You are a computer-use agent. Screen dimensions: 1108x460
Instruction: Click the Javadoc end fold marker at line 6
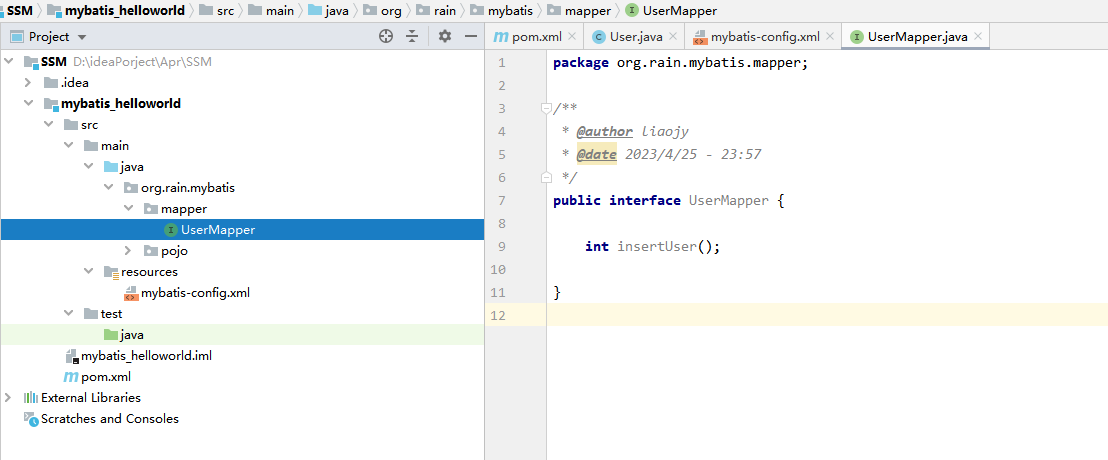click(x=546, y=177)
